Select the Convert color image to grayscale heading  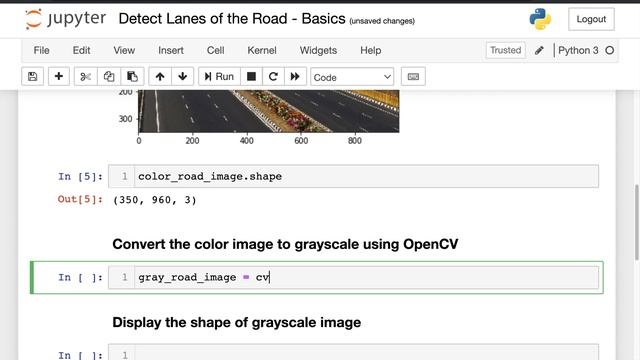pyautogui.click(x=285, y=244)
